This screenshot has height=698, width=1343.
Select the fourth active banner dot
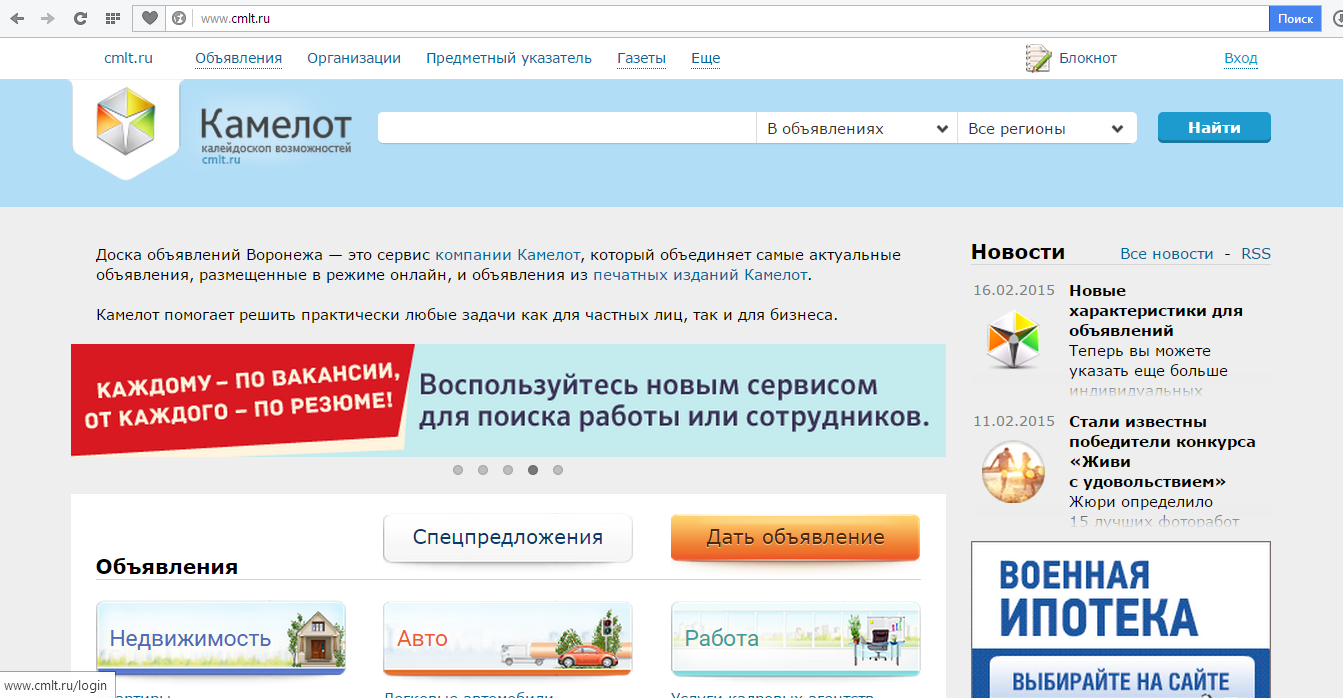[533, 470]
